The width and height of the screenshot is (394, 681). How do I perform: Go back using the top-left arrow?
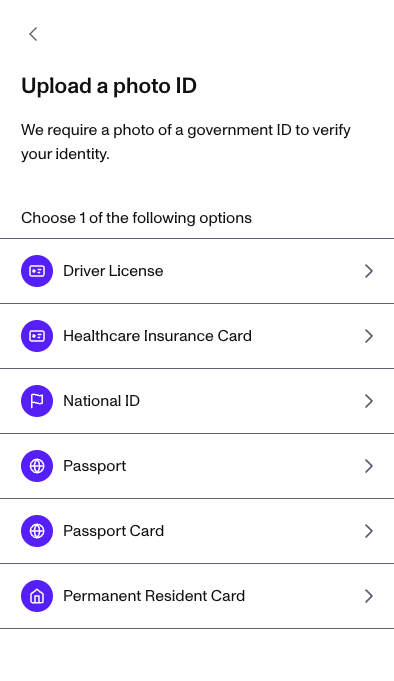pos(33,34)
